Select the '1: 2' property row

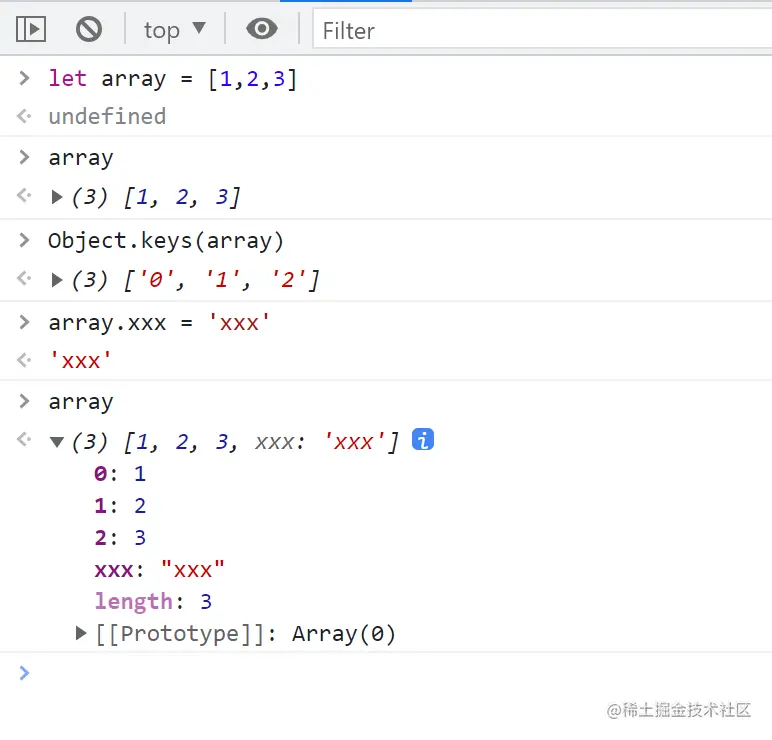120,506
